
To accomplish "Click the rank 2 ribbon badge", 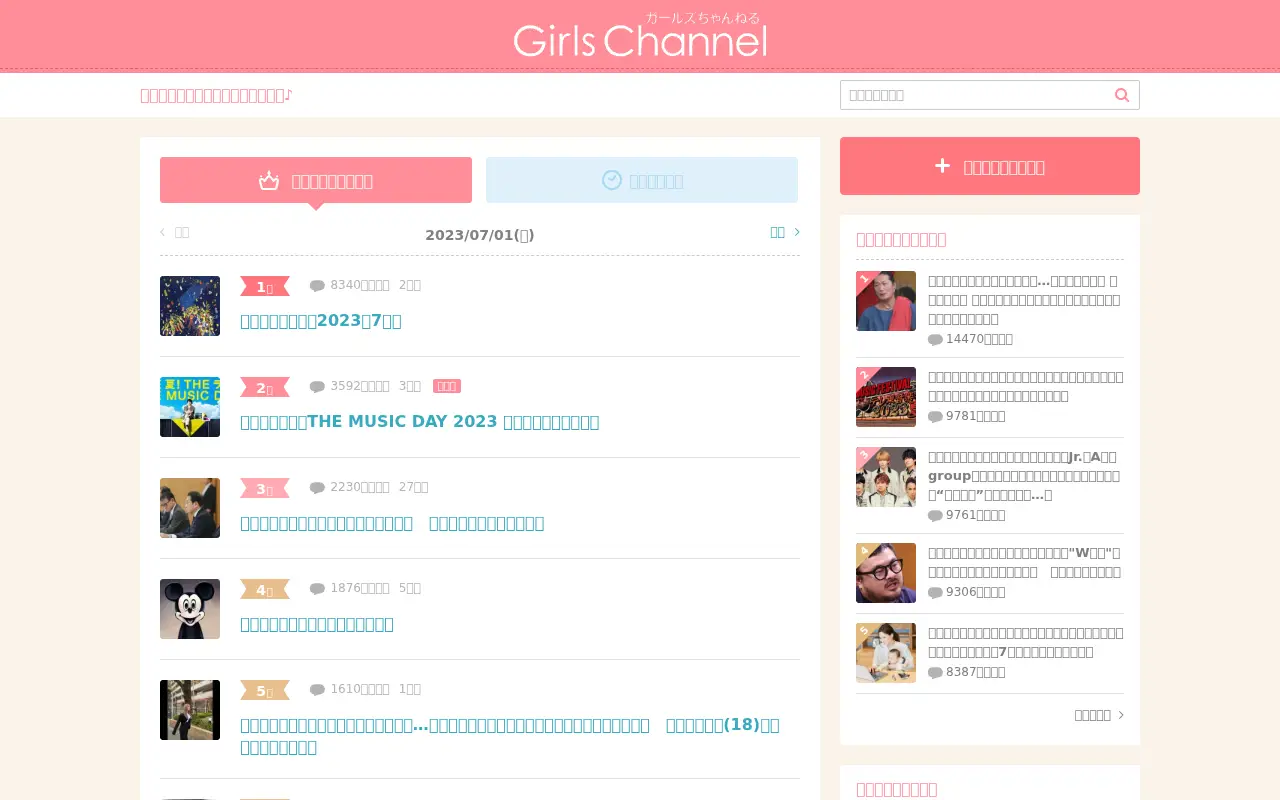I will click(x=265, y=388).
